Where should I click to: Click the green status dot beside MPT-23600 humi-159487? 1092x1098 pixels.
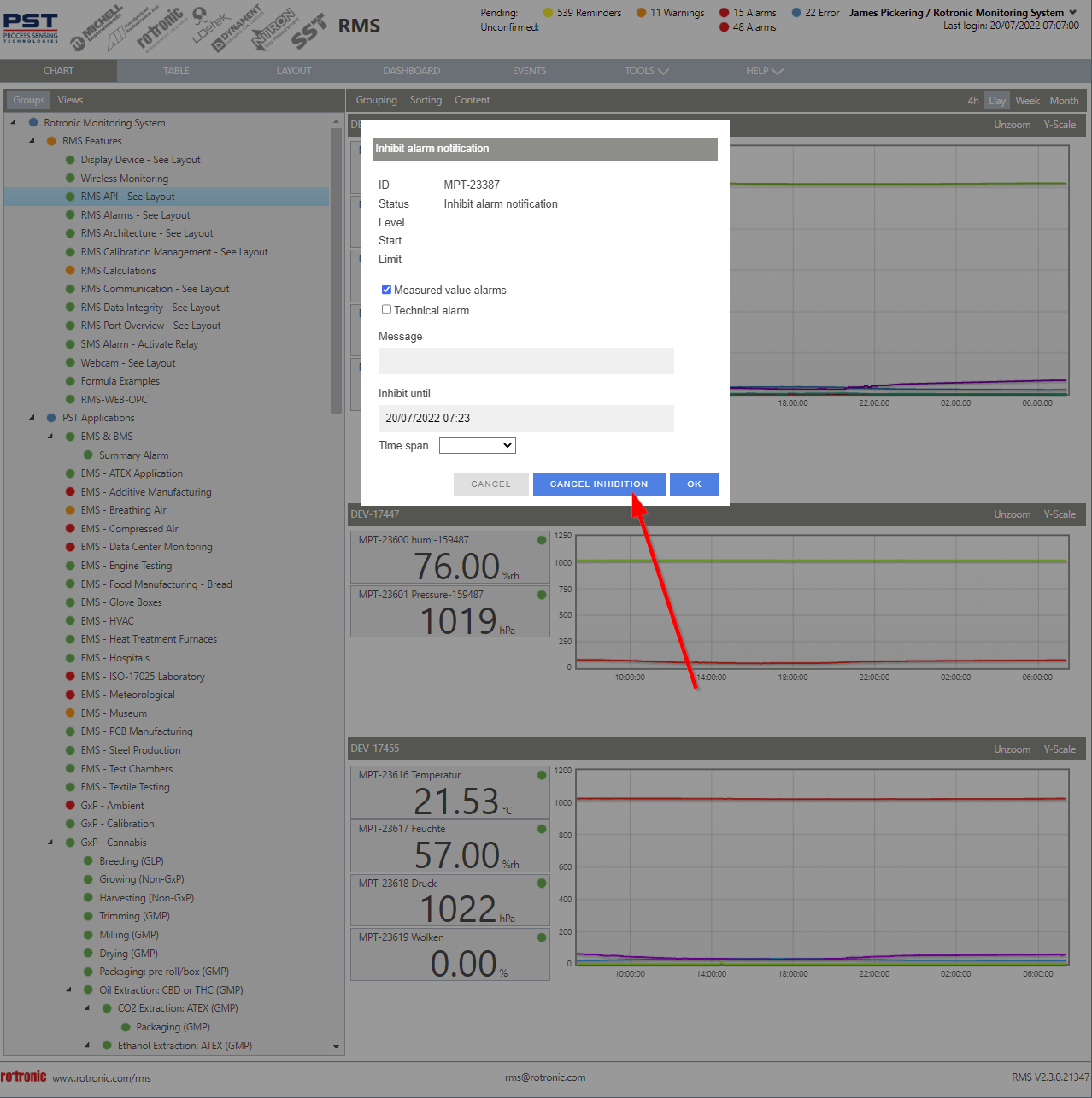[541, 540]
